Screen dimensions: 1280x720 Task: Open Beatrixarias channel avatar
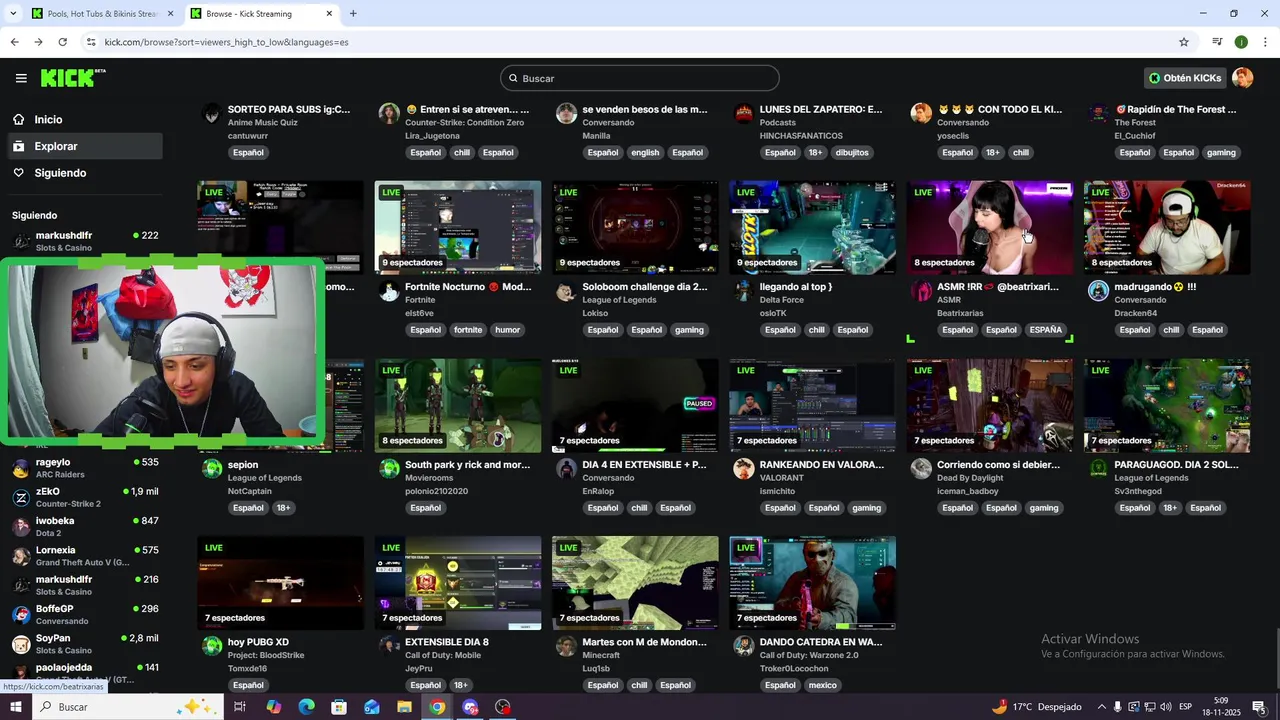[x=922, y=291]
